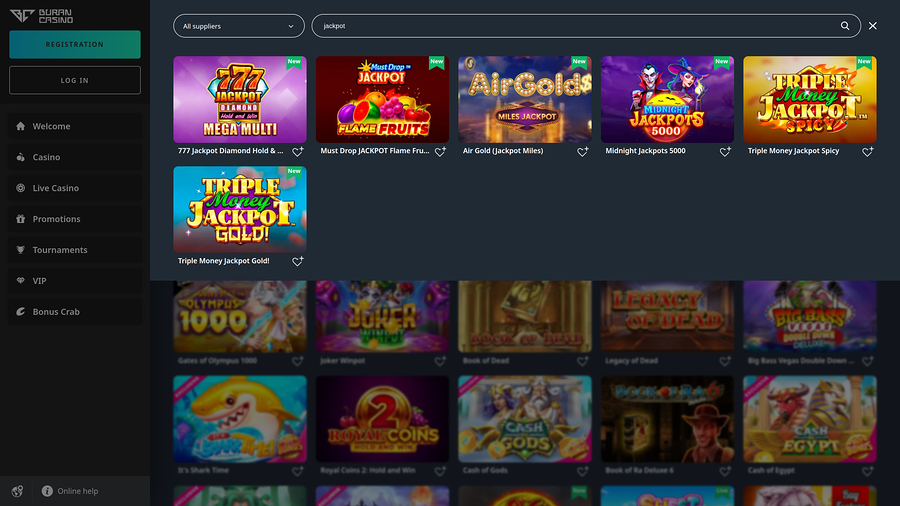900x506 pixels.
Task: Click the 'Air Gold (Jackpot Miles)' title text
Action: pyautogui.click(x=503, y=151)
